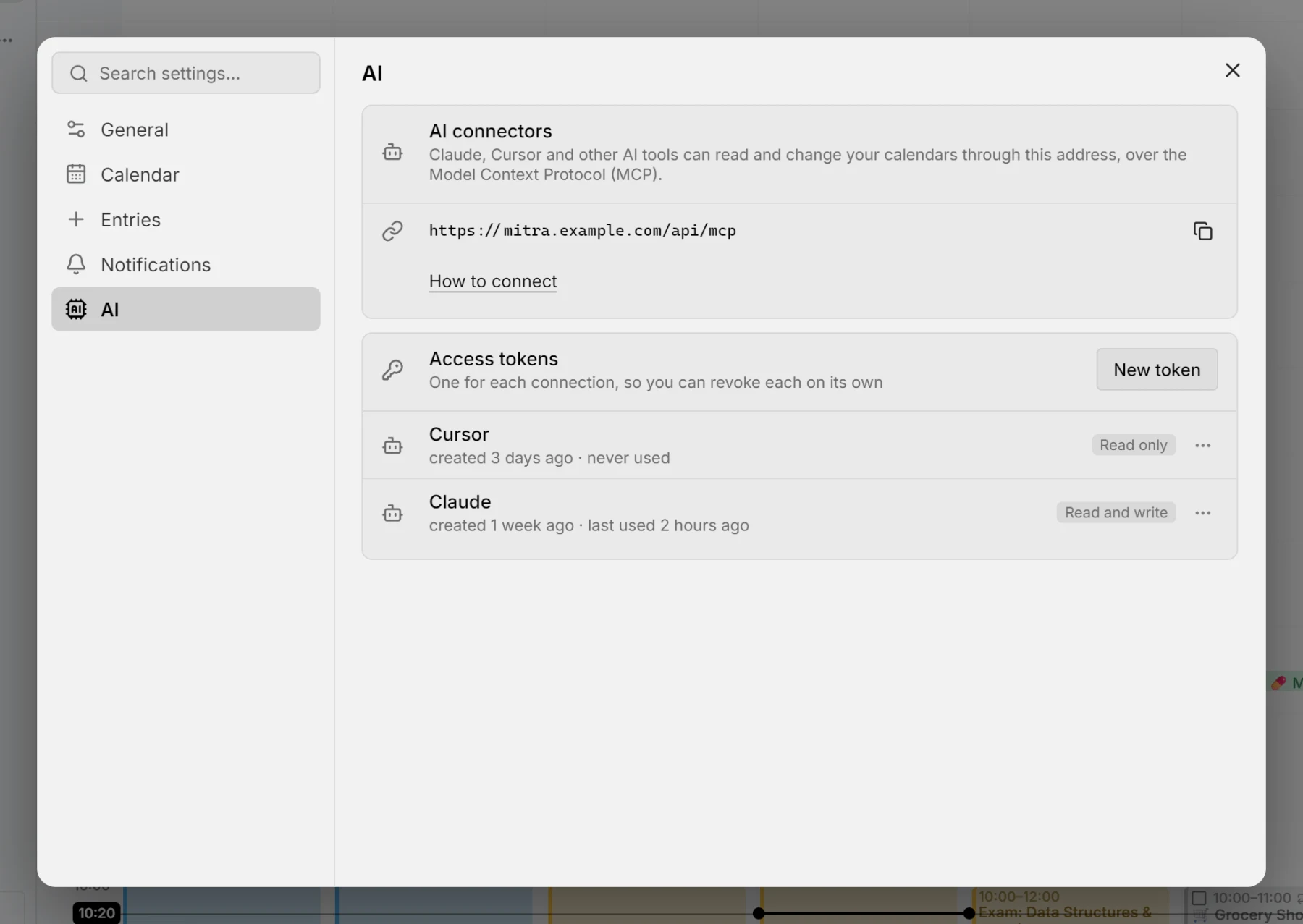1303x924 pixels.
Task: Select the https://mitra.example.com/api/mcp address text
Action: tap(583, 231)
